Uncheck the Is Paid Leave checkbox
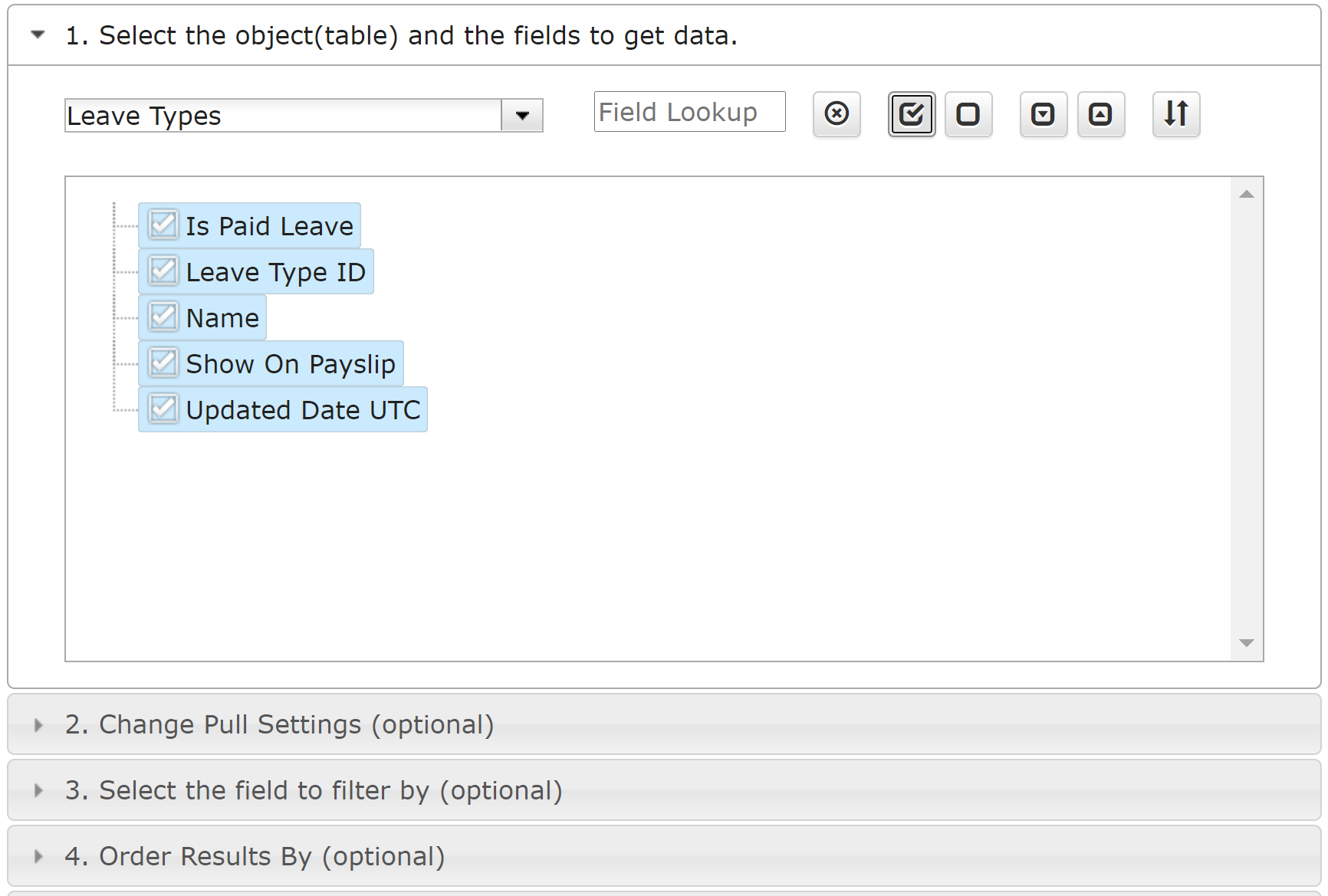The height and width of the screenshot is (896, 1328). (163, 225)
